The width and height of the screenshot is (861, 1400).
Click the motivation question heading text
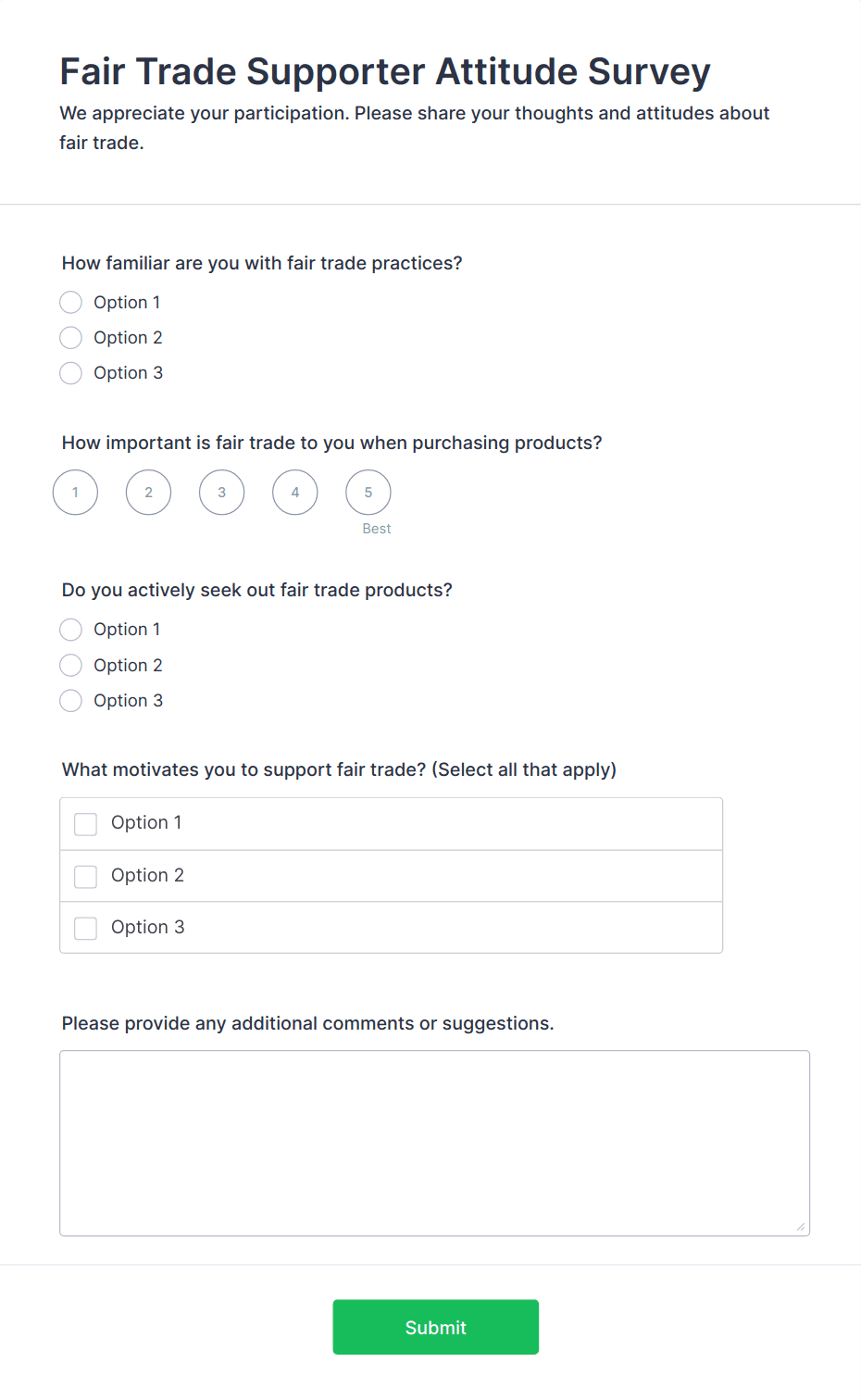(x=339, y=769)
